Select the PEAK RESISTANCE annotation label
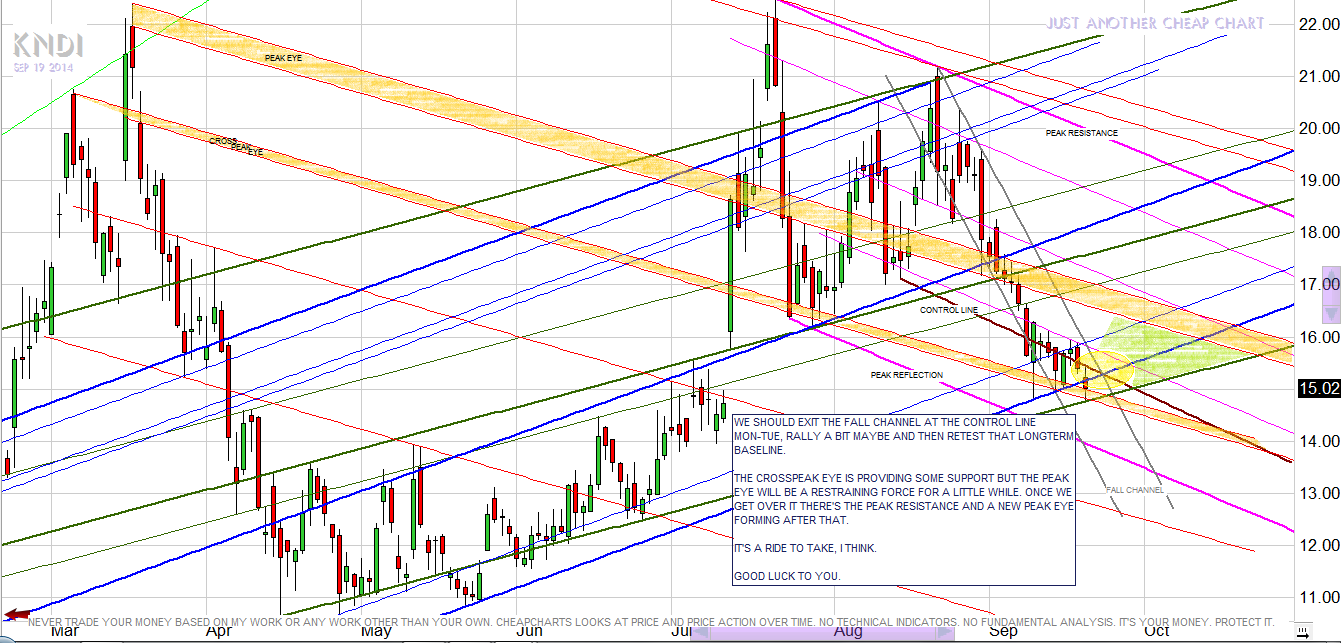This screenshot has width=1341, height=643. click(1081, 133)
